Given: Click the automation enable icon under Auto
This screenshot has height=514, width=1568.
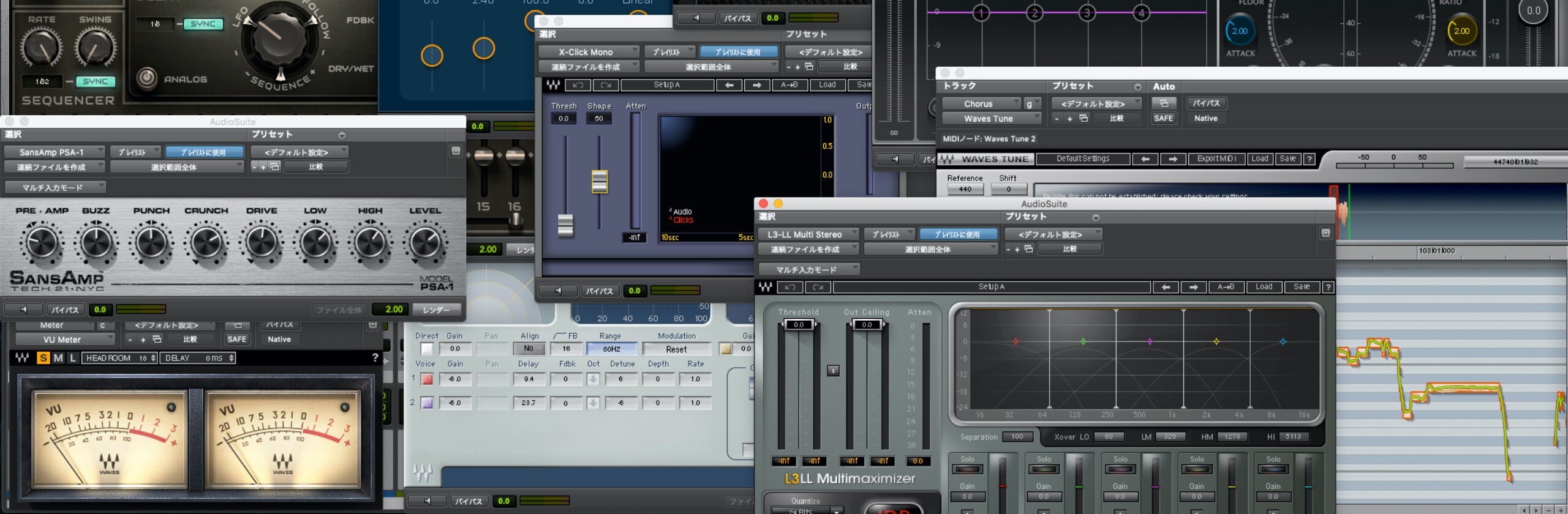Looking at the screenshot, I should (x=1164, y=103).
